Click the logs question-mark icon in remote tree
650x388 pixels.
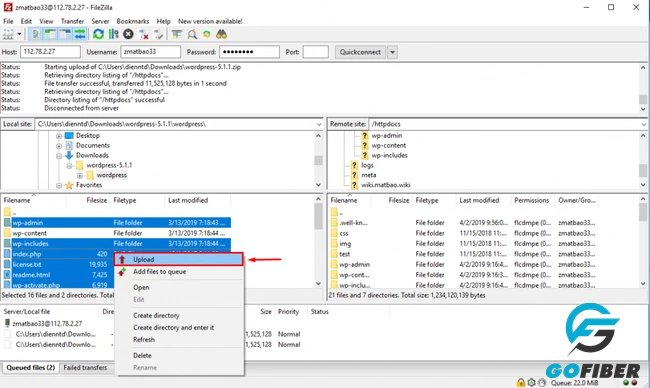[x=354, y=165]
